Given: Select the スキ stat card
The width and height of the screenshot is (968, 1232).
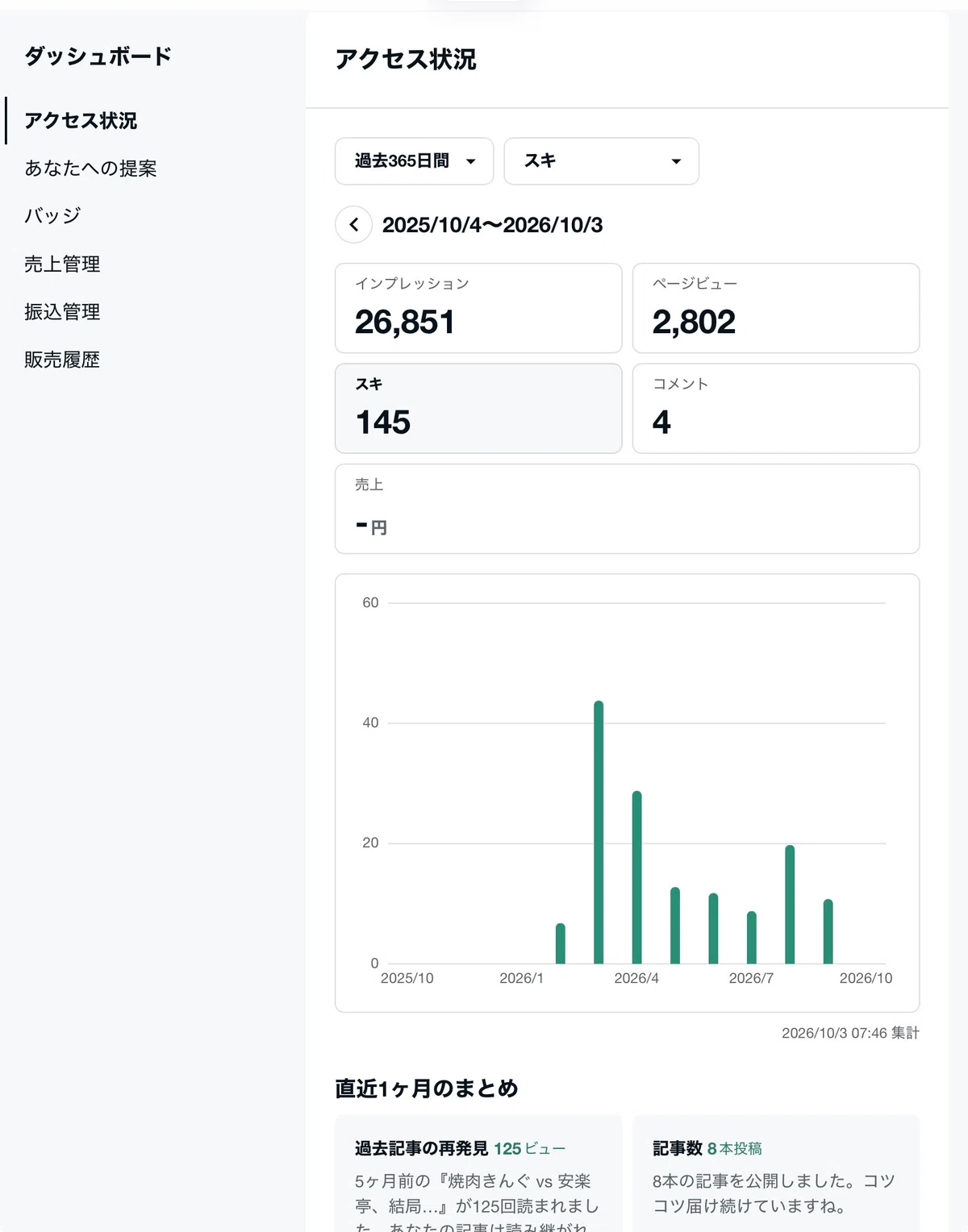Looking at the screenshot, I should click(x=478, y=408).
